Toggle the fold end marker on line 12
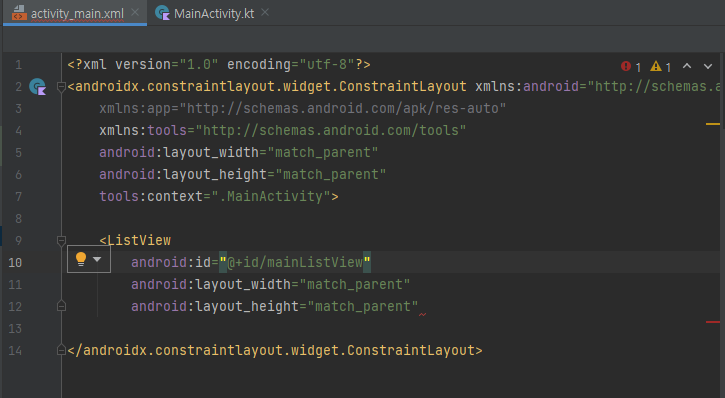Image resolution: width=725 pixels, height=398 pixels. click(61, 306)
